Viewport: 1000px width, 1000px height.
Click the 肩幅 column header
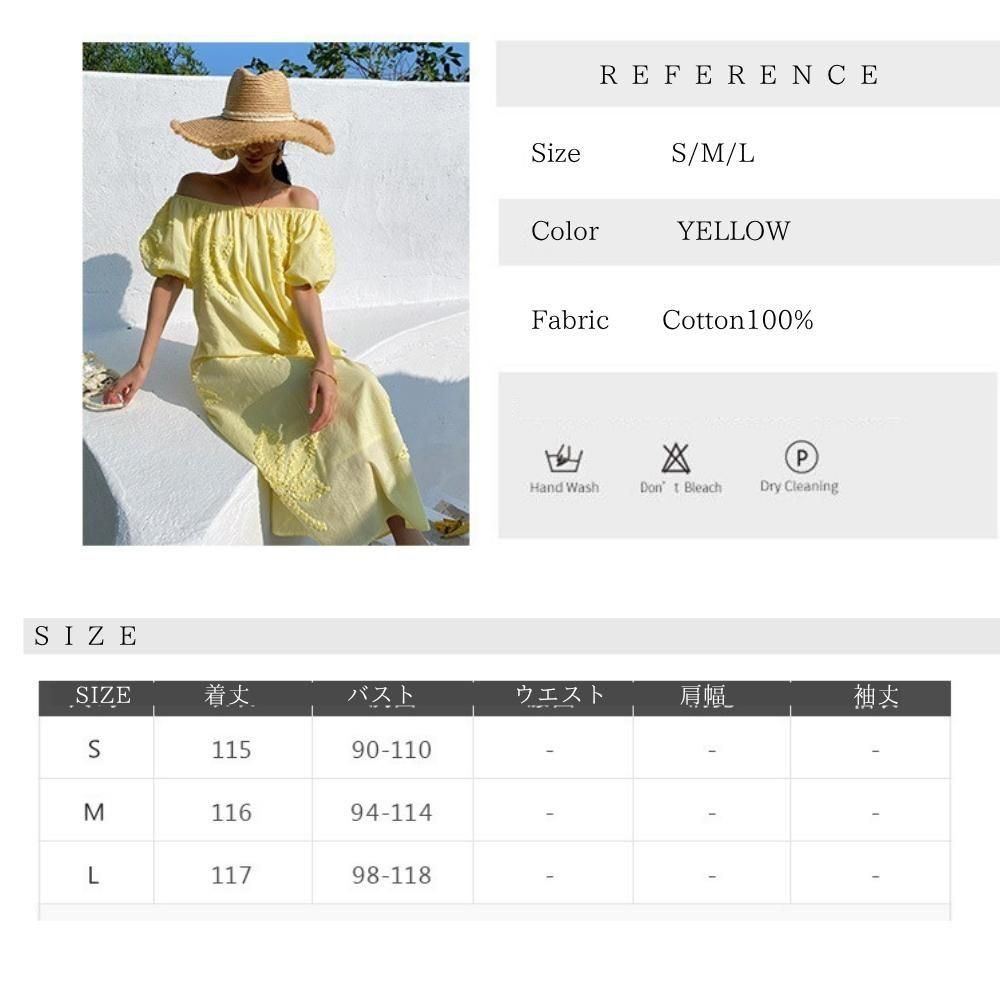705,696
